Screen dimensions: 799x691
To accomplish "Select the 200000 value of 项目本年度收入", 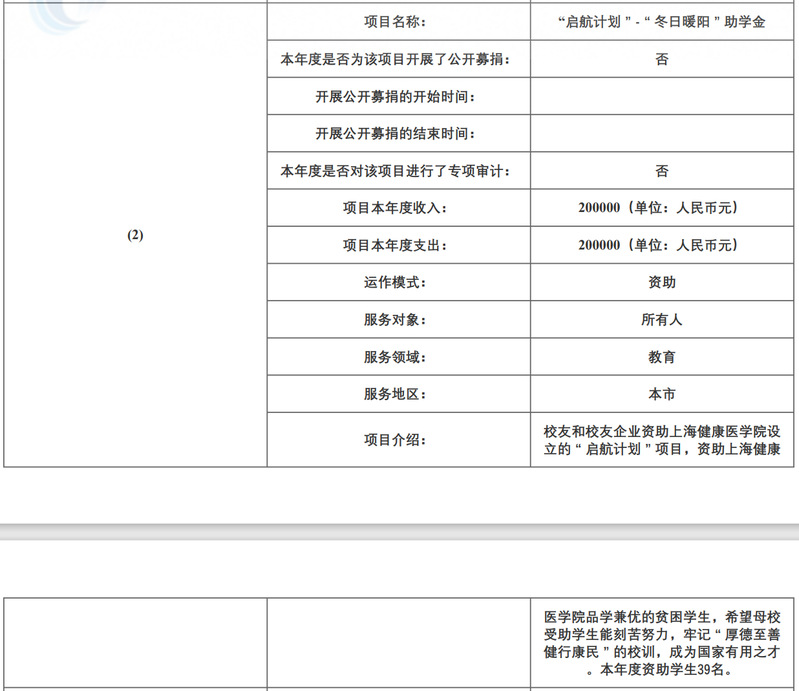I will (599, 208).
